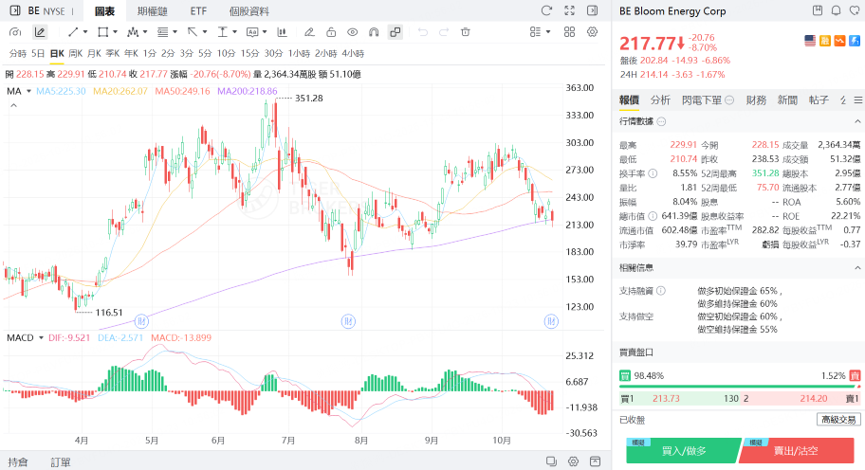The width and height of the screenshot is (865, 470).
Task: Click the 賣出/沽空 button
Action: [x=796, y=451]
